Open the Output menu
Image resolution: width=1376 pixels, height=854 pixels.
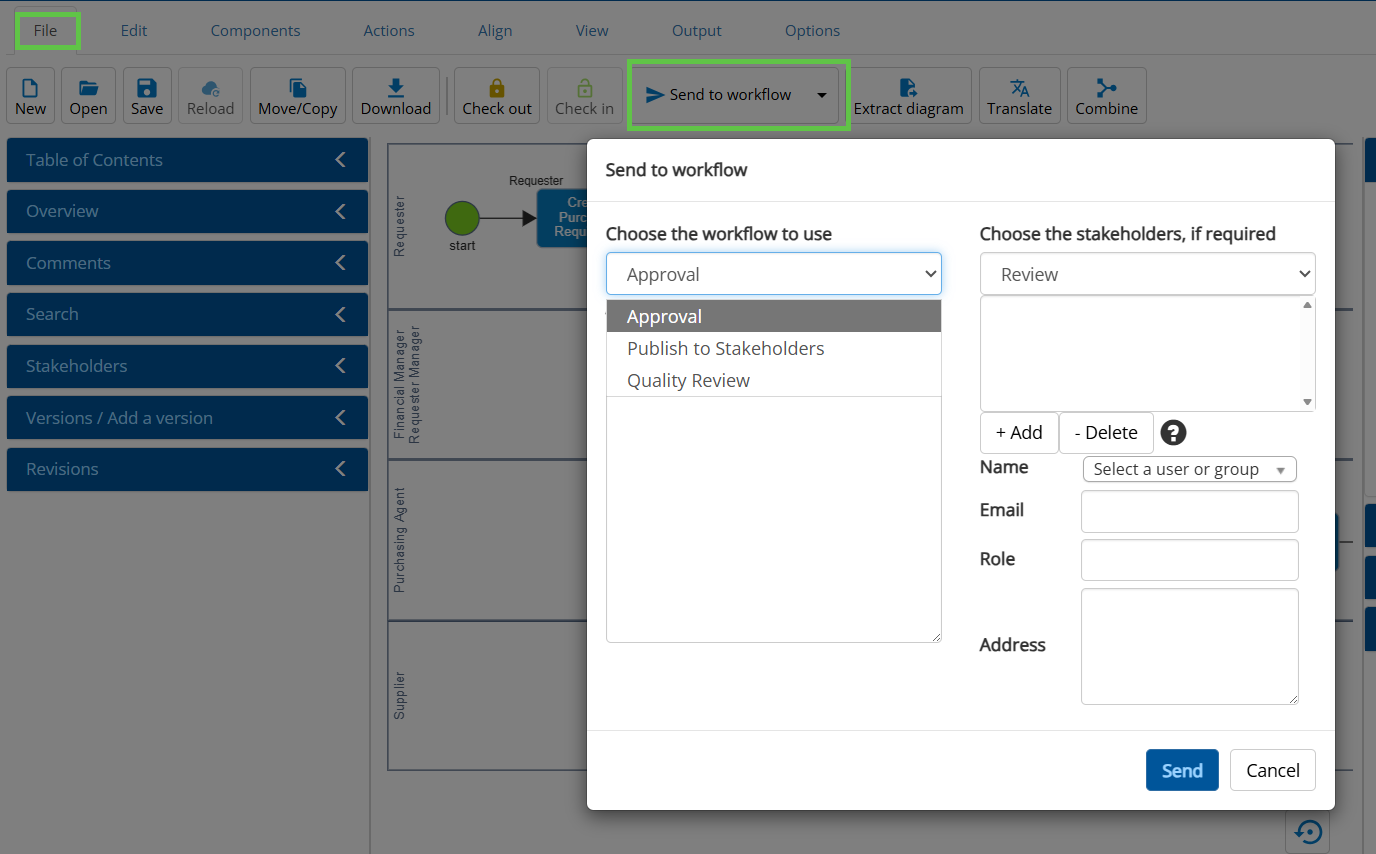click(x=696, y=31)
